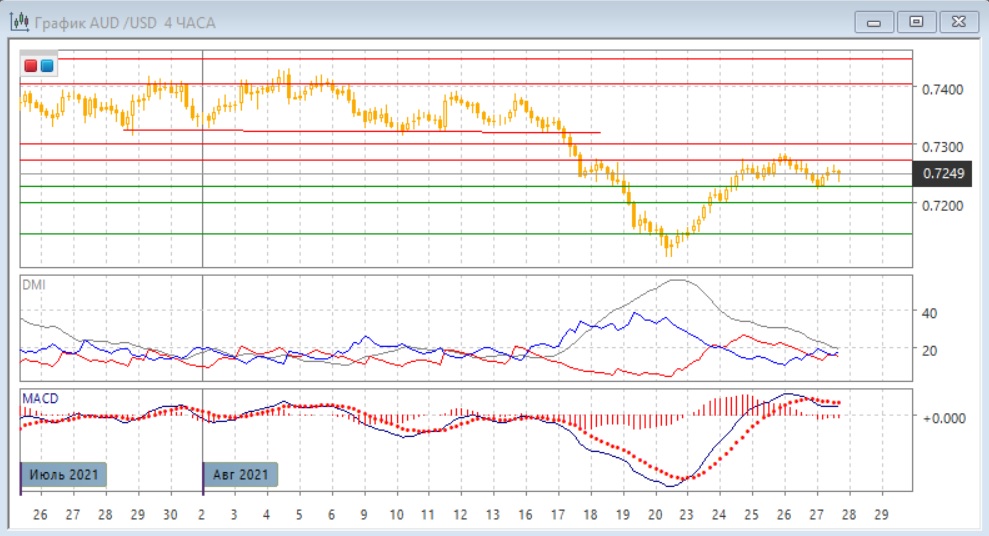Viewport: 989px width, 536px height.
Task: Maximize the AUD/USD chart window
Action: point(915,21)
